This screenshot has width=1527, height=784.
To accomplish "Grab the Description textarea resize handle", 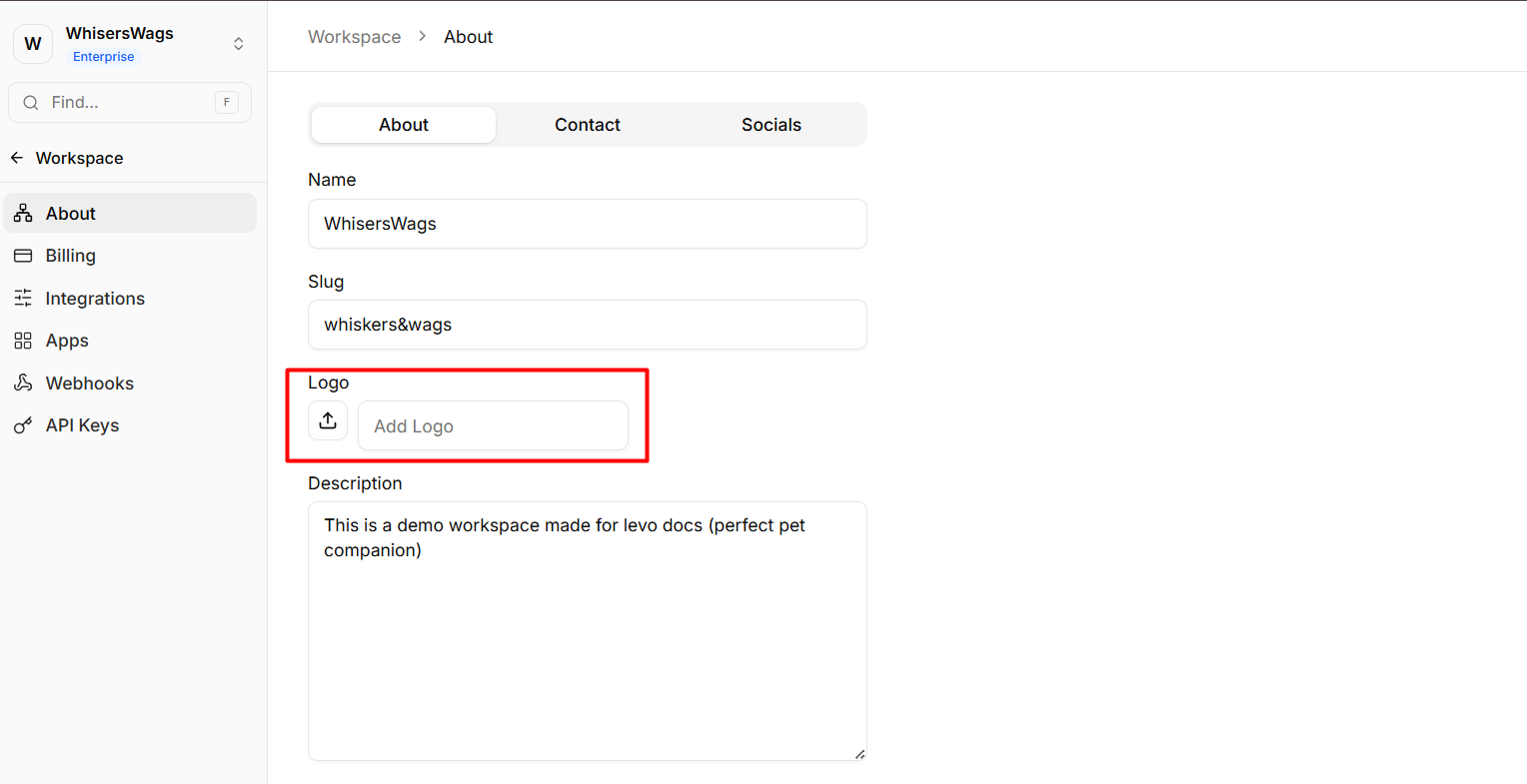I will click(859, 754).
